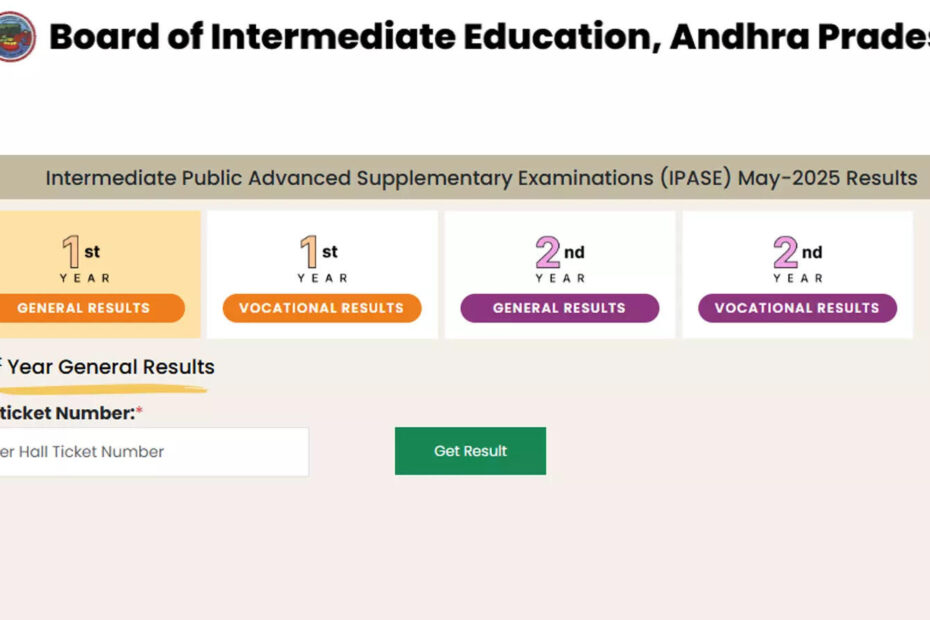Click the IPASE May-2025 Results banner heading

(x=481, y=178)
